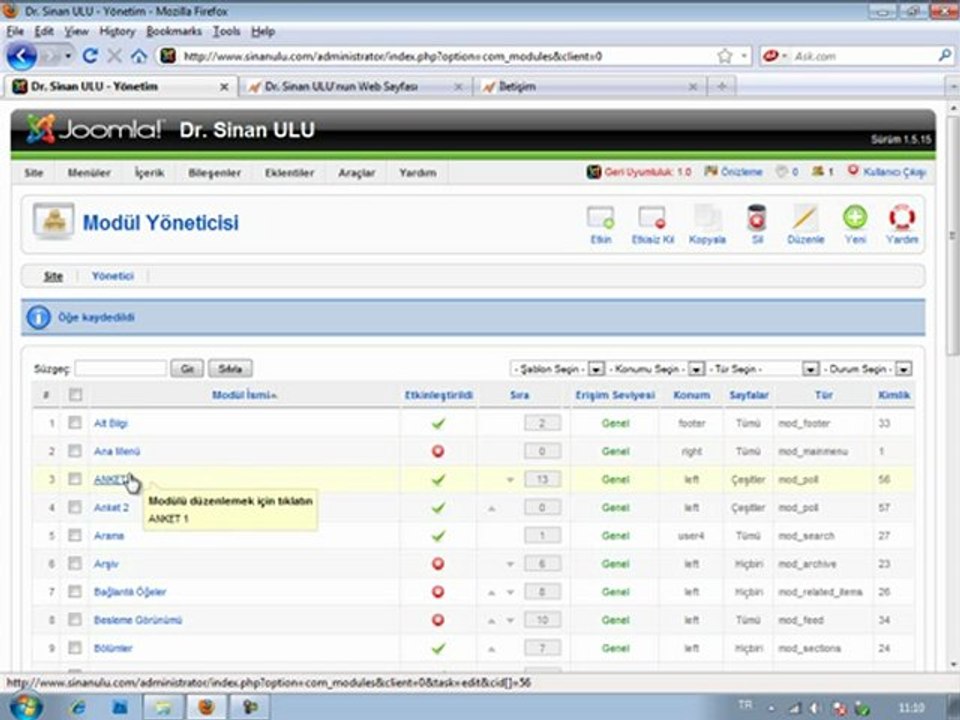Open the back history dropdown arrow
The image size is (960, 720).
[68, 56]
